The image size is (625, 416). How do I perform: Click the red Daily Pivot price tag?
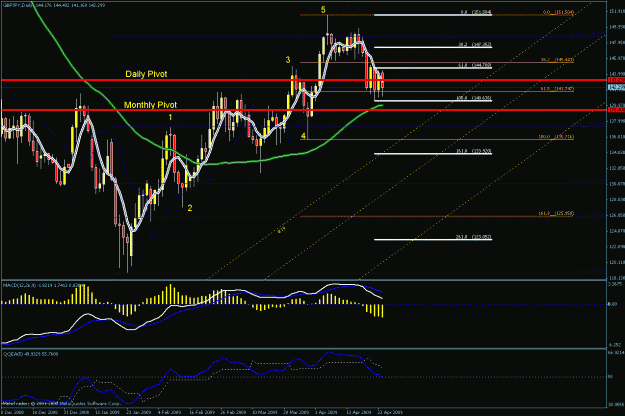click(x=616, y=80)
